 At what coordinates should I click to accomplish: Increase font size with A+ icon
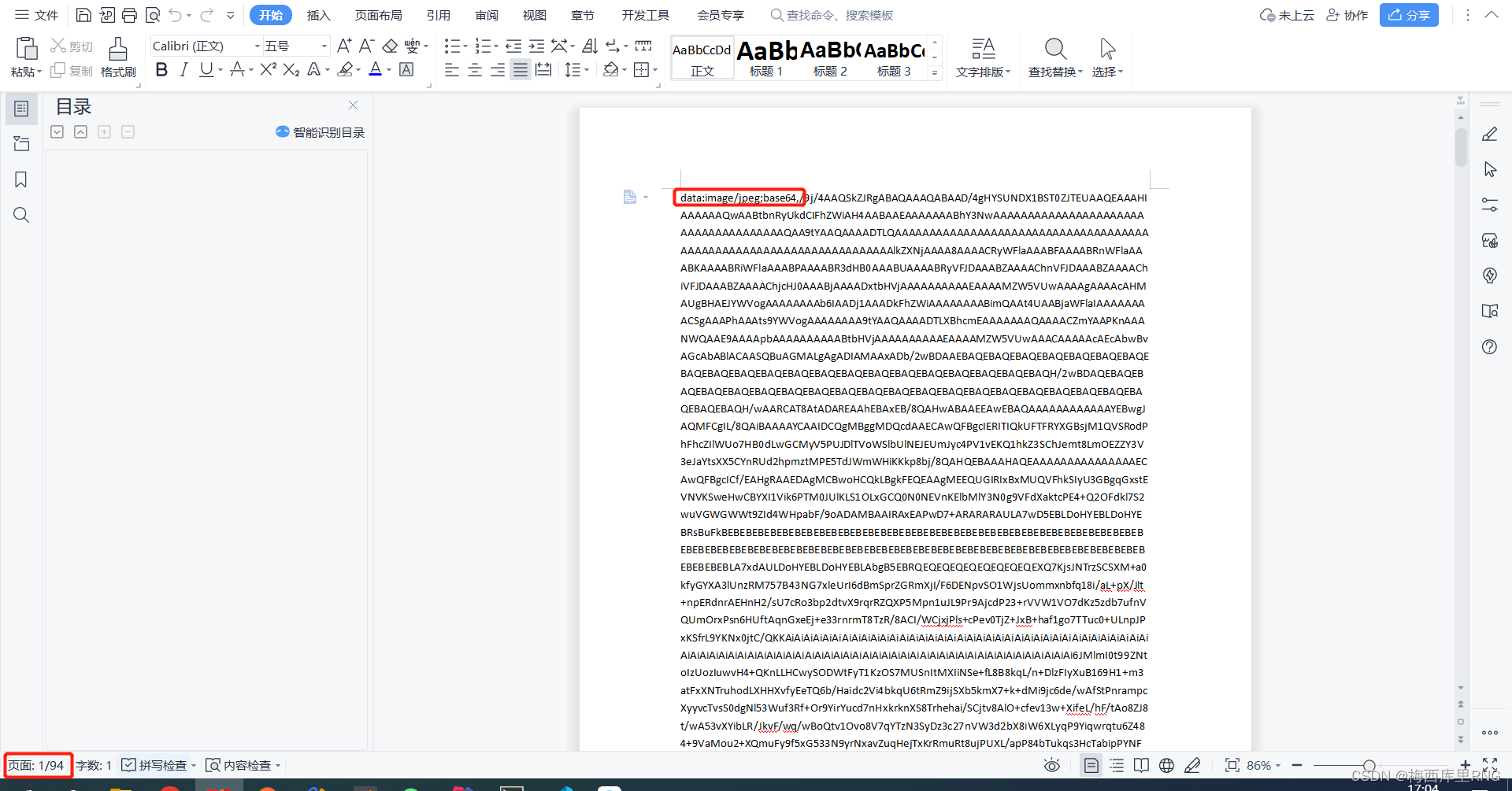(x=344, y=46)
